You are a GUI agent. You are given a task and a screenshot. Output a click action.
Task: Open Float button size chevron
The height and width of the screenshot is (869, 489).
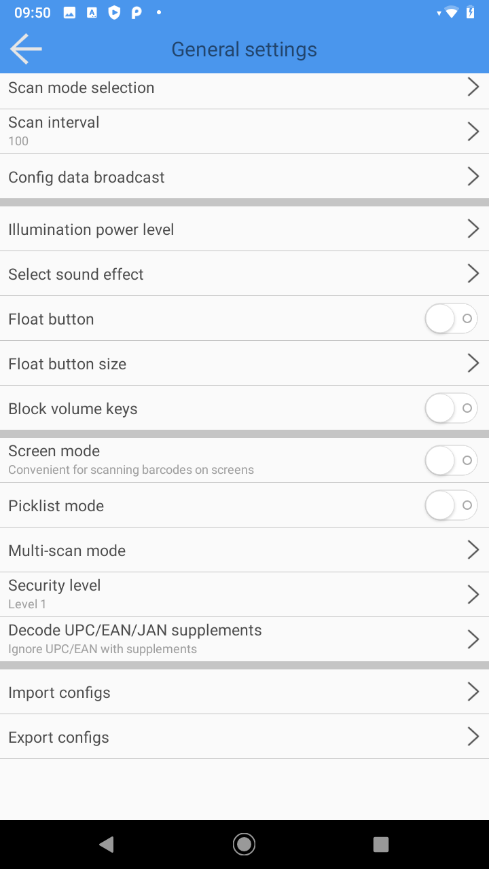(x=473, y=364)
